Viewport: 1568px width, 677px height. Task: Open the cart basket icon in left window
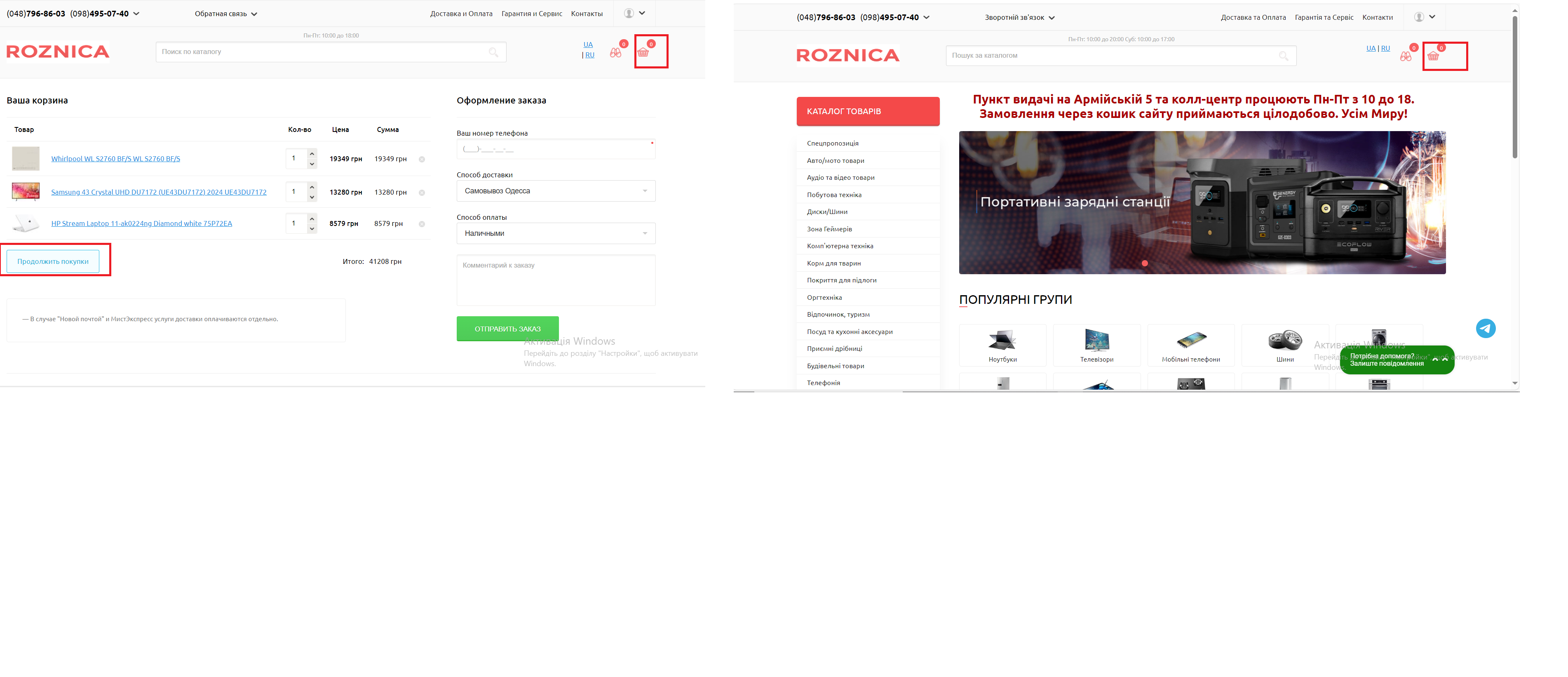coord(643,52)
